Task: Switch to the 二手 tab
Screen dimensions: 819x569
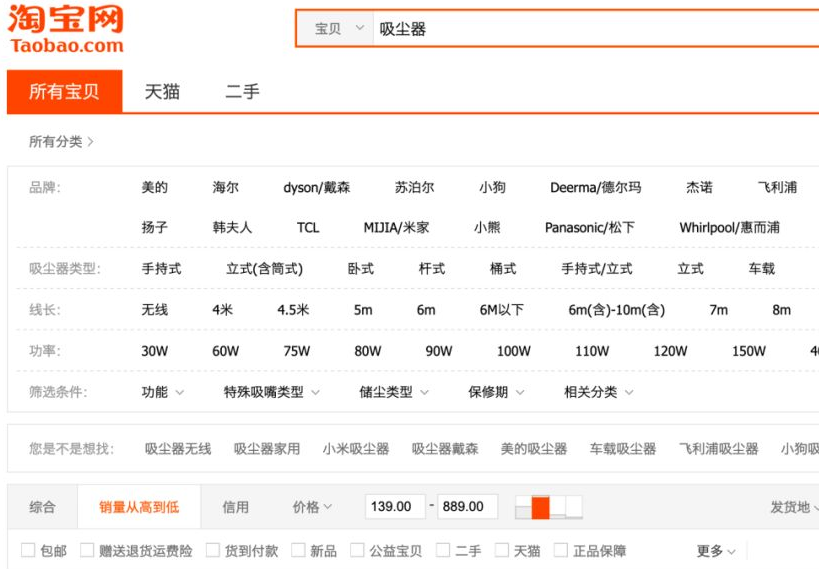Action: tap(242, 91)
